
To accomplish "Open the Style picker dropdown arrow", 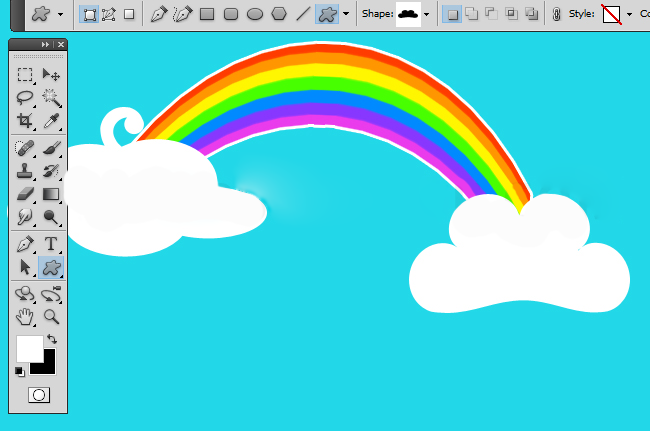I will click(x=629, y=15).
